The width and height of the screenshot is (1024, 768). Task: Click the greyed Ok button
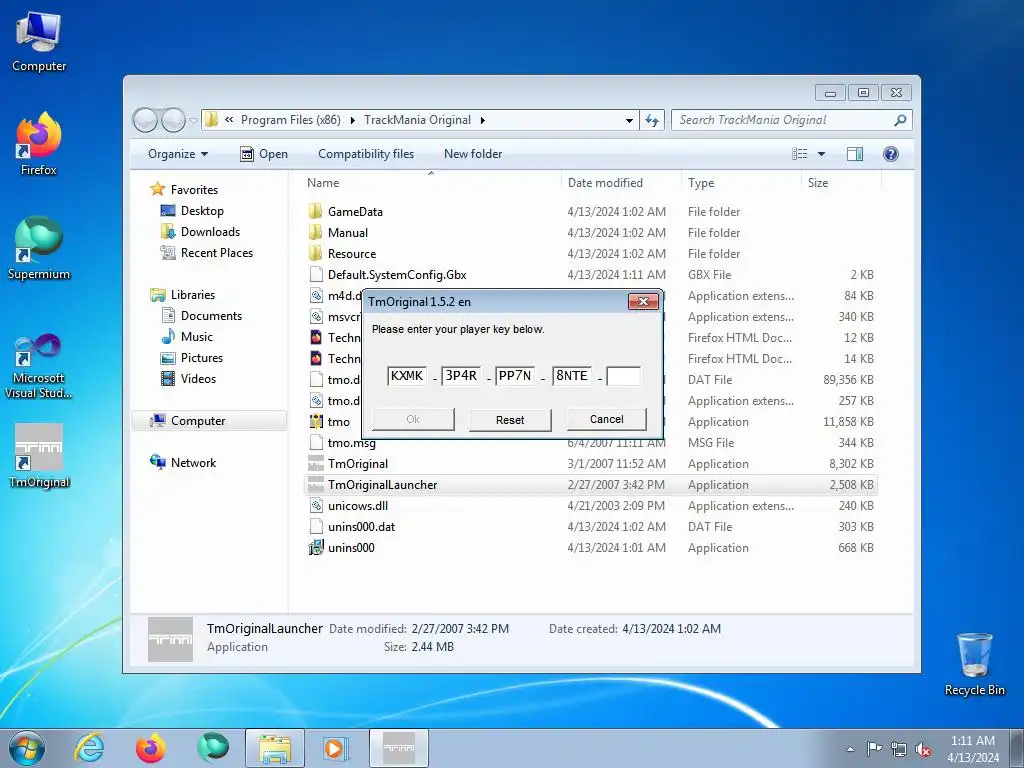click(413, 419)
